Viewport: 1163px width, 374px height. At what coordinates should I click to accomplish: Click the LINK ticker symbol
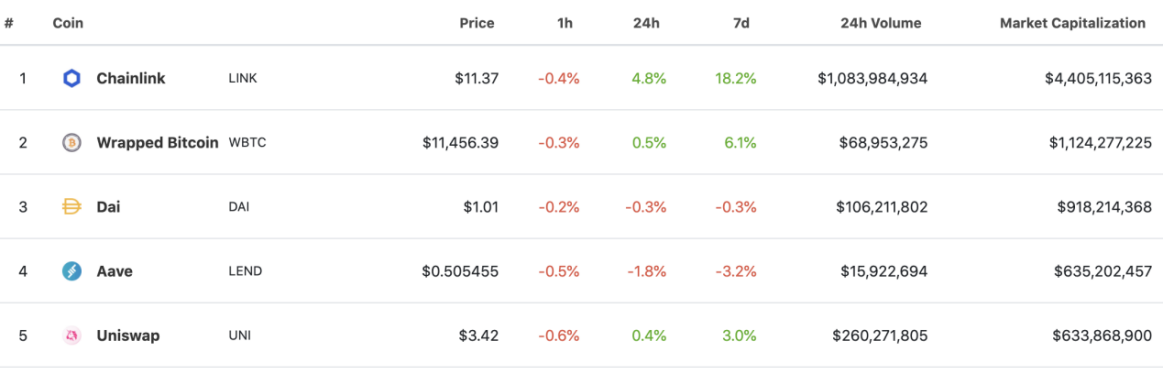tap(243, 79)
